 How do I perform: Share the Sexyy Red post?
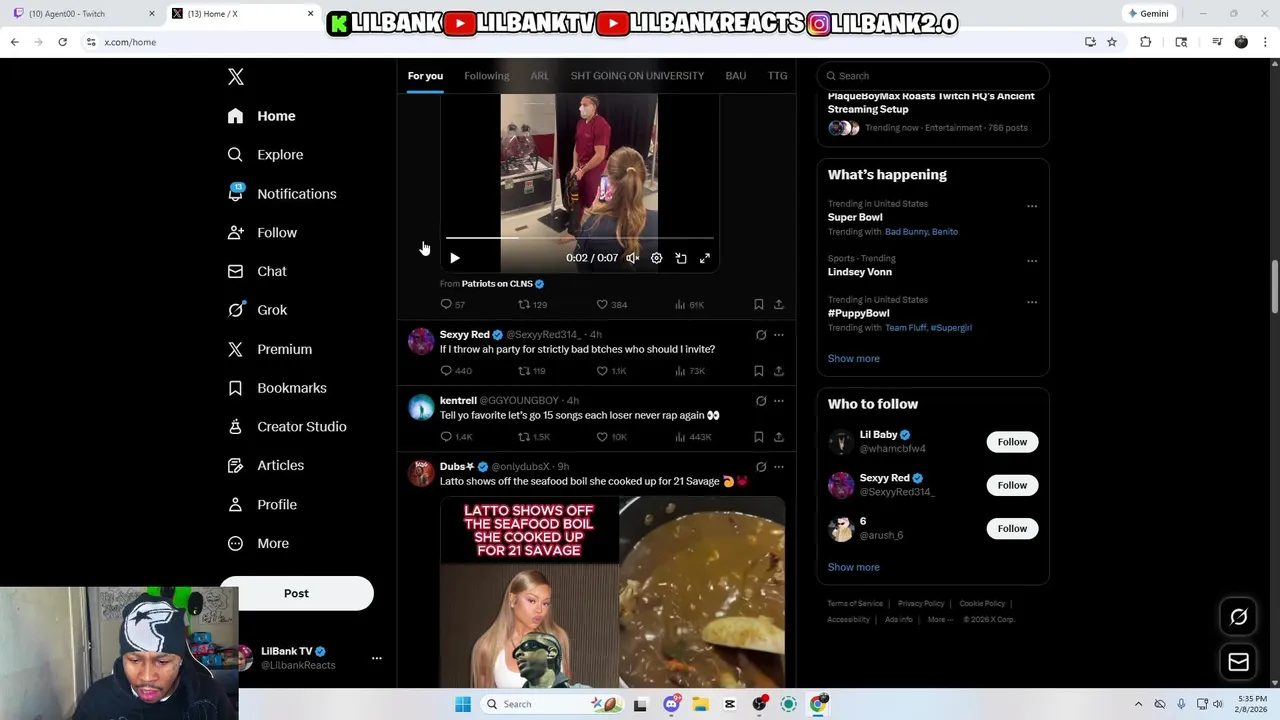click(x=779, y=371)
